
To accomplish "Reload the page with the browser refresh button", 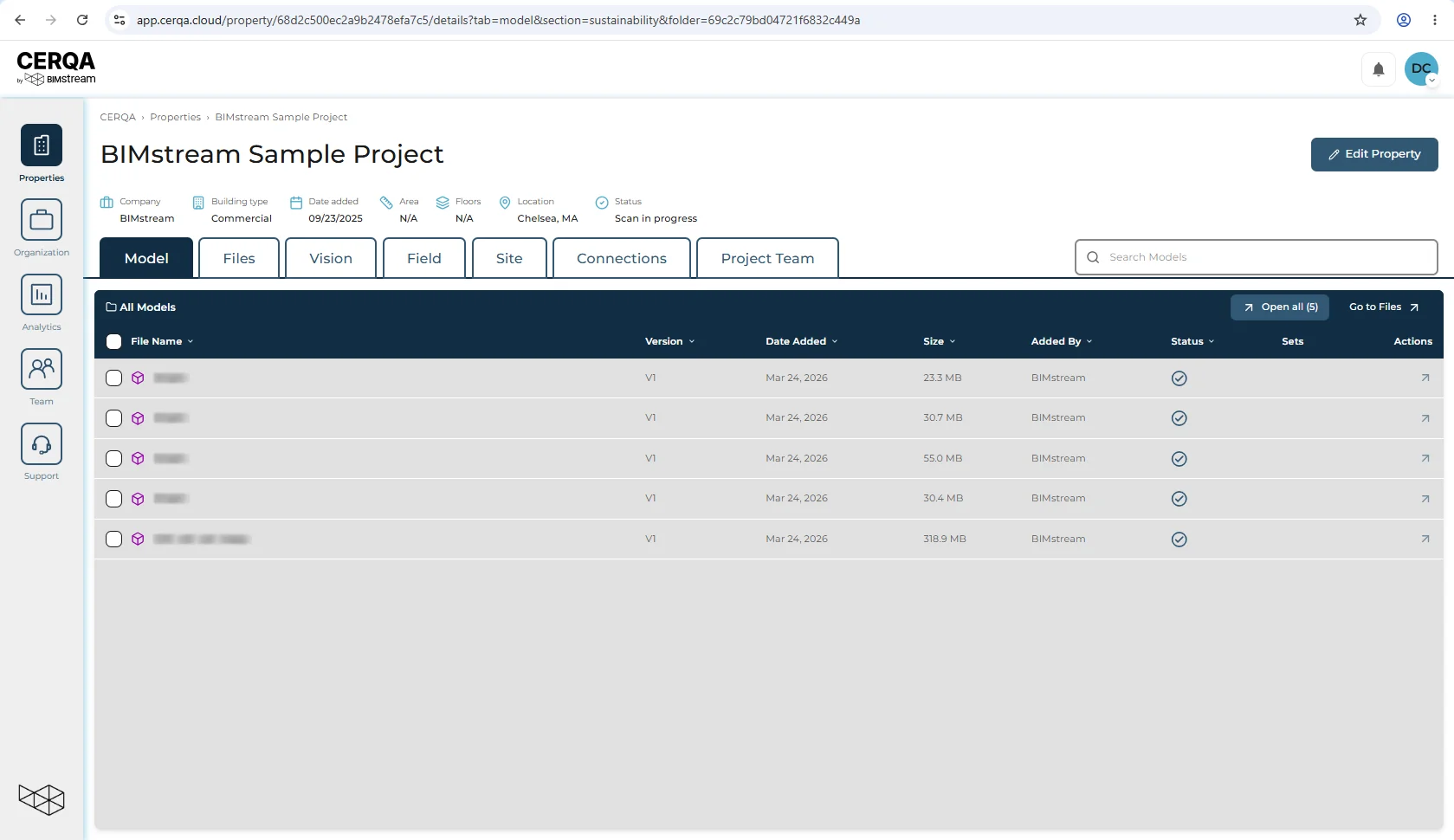I will (x=82, y=20).
